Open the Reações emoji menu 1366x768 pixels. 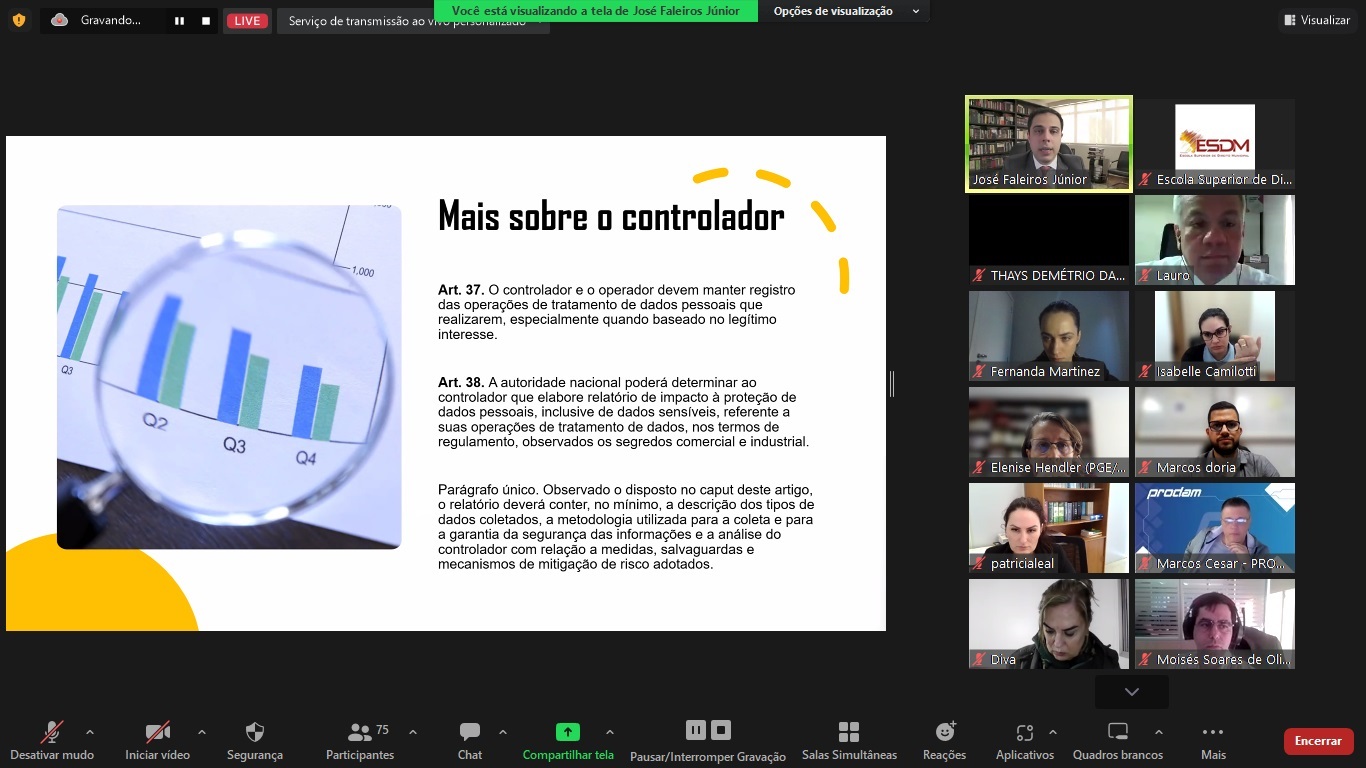pos(945,741)
